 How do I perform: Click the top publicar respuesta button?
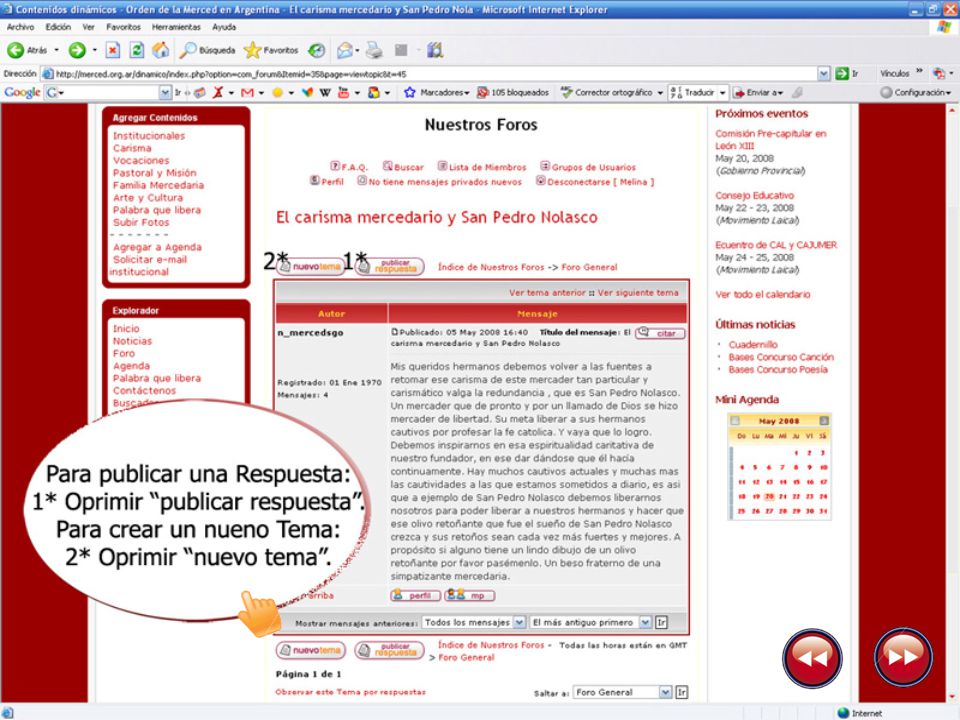click(389, 267)
